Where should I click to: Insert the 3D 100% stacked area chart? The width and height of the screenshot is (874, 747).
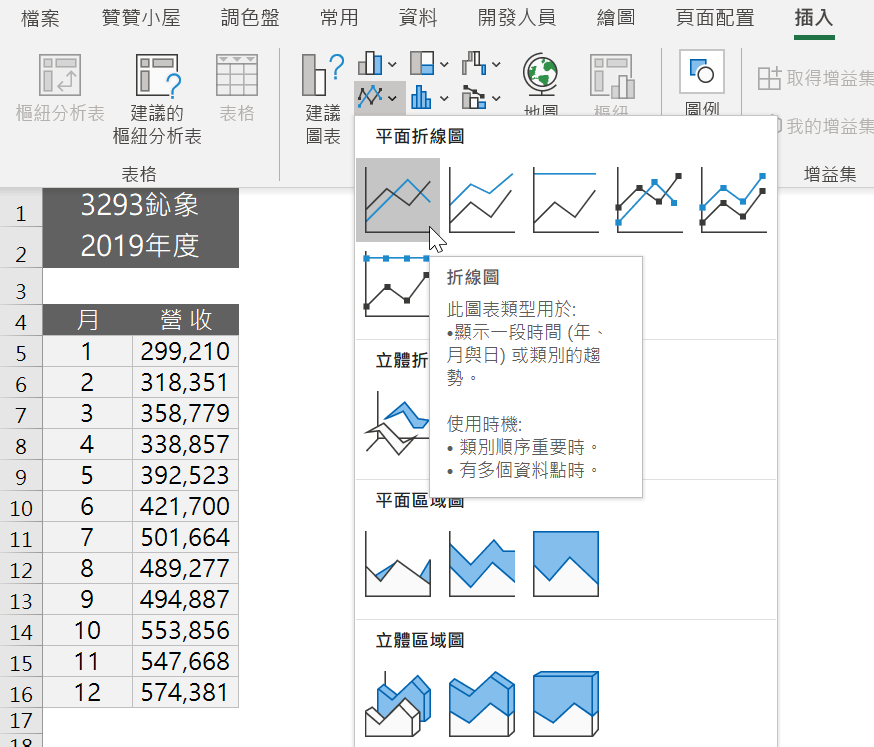tap(566, 704)
